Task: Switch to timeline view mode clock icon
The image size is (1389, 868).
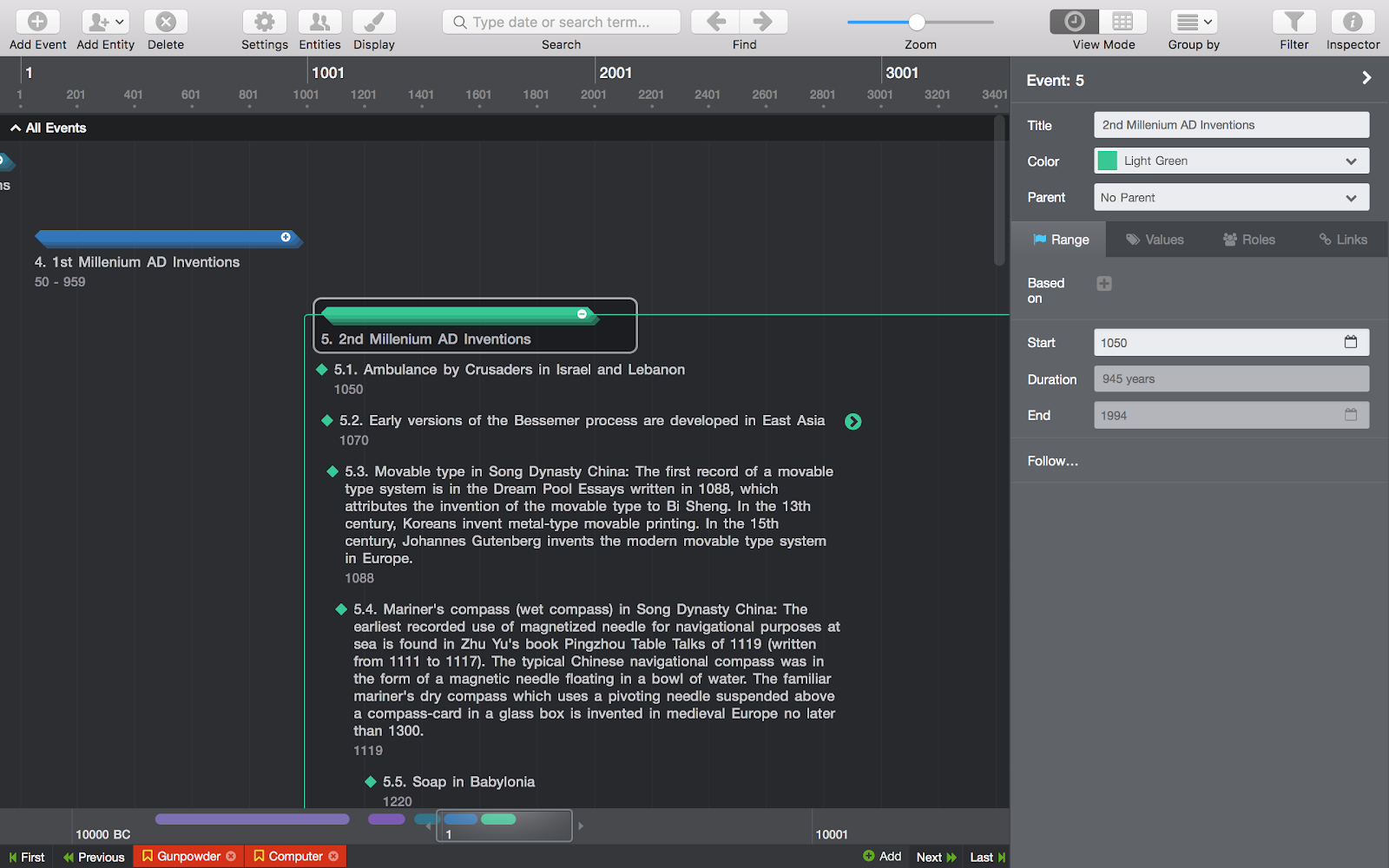Action: coord(1074,22)
